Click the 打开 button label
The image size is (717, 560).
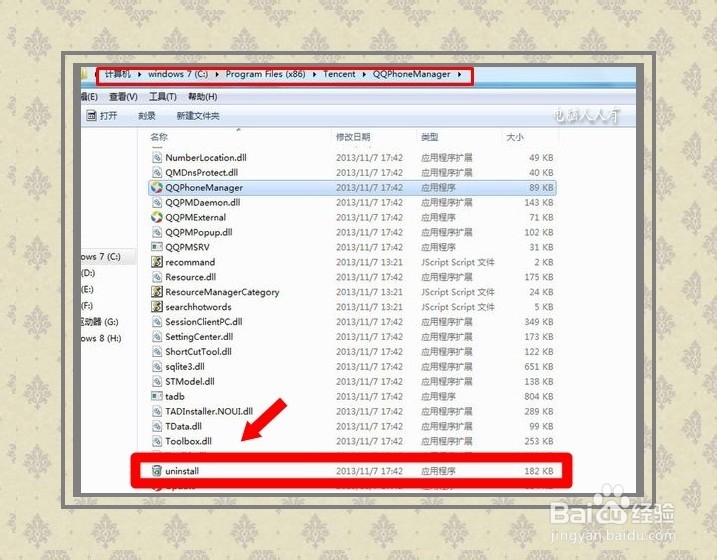108,116
